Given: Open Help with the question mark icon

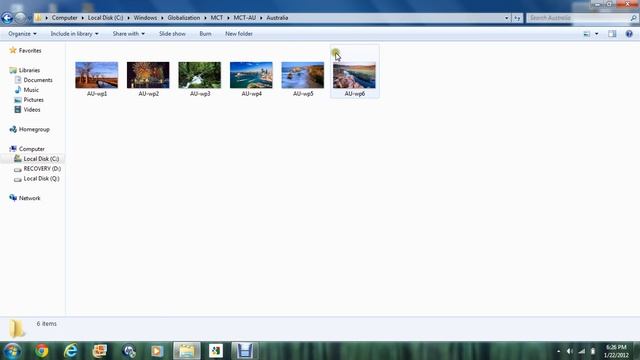Looking at the screenshot, I should coord(629,34).
